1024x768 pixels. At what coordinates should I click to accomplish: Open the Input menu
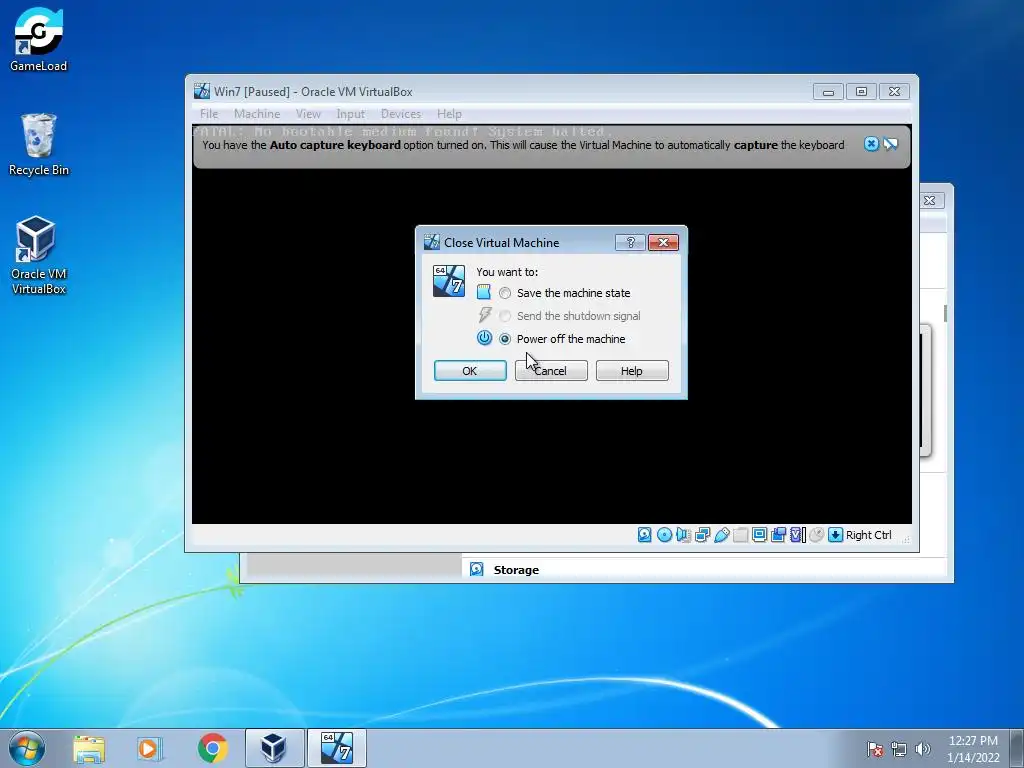point(351,114)
